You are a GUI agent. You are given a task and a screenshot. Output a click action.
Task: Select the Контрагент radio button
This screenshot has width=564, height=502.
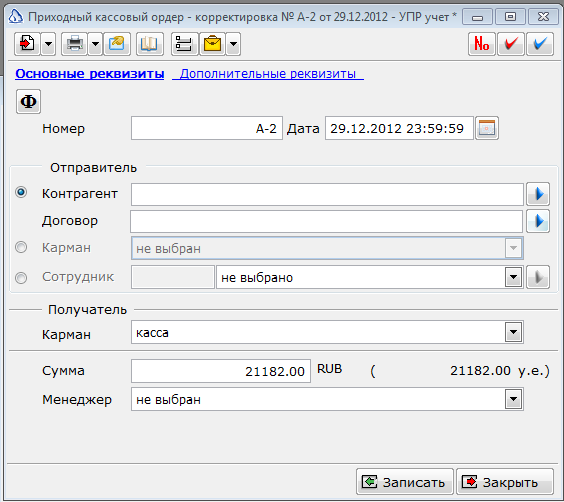pos(21,192)
